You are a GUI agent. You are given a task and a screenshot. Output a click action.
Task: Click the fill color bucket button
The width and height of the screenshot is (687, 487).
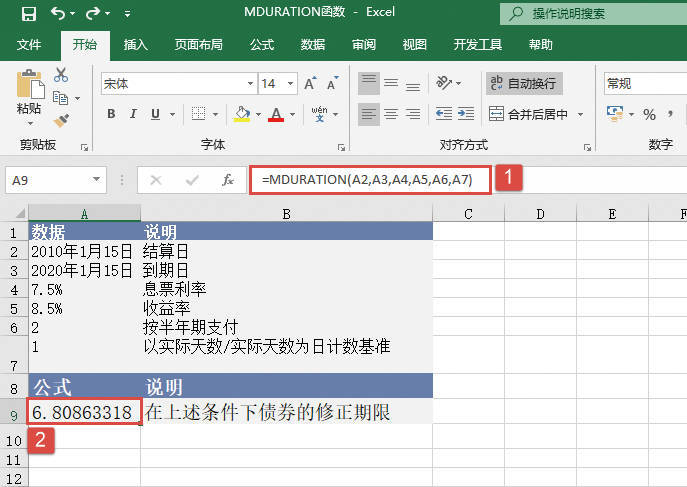click(241, 114)
